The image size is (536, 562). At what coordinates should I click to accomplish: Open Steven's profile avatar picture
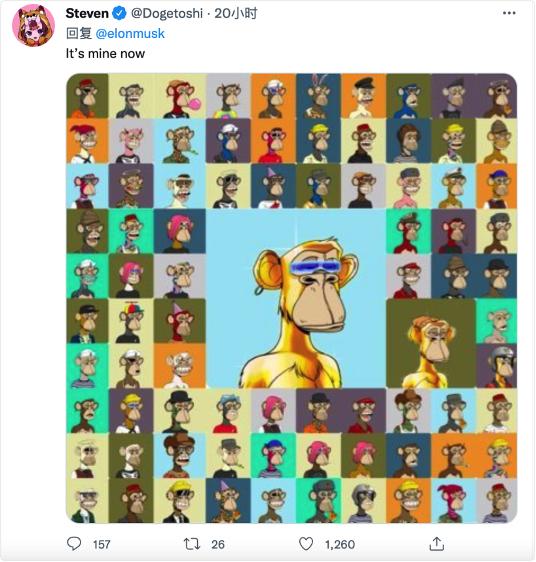(x=33, y=25)
